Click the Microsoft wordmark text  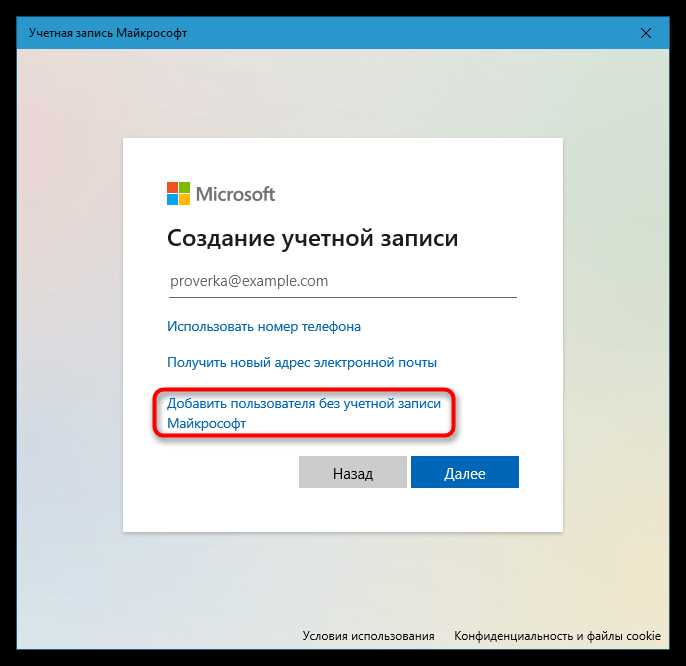pos(235,194)
